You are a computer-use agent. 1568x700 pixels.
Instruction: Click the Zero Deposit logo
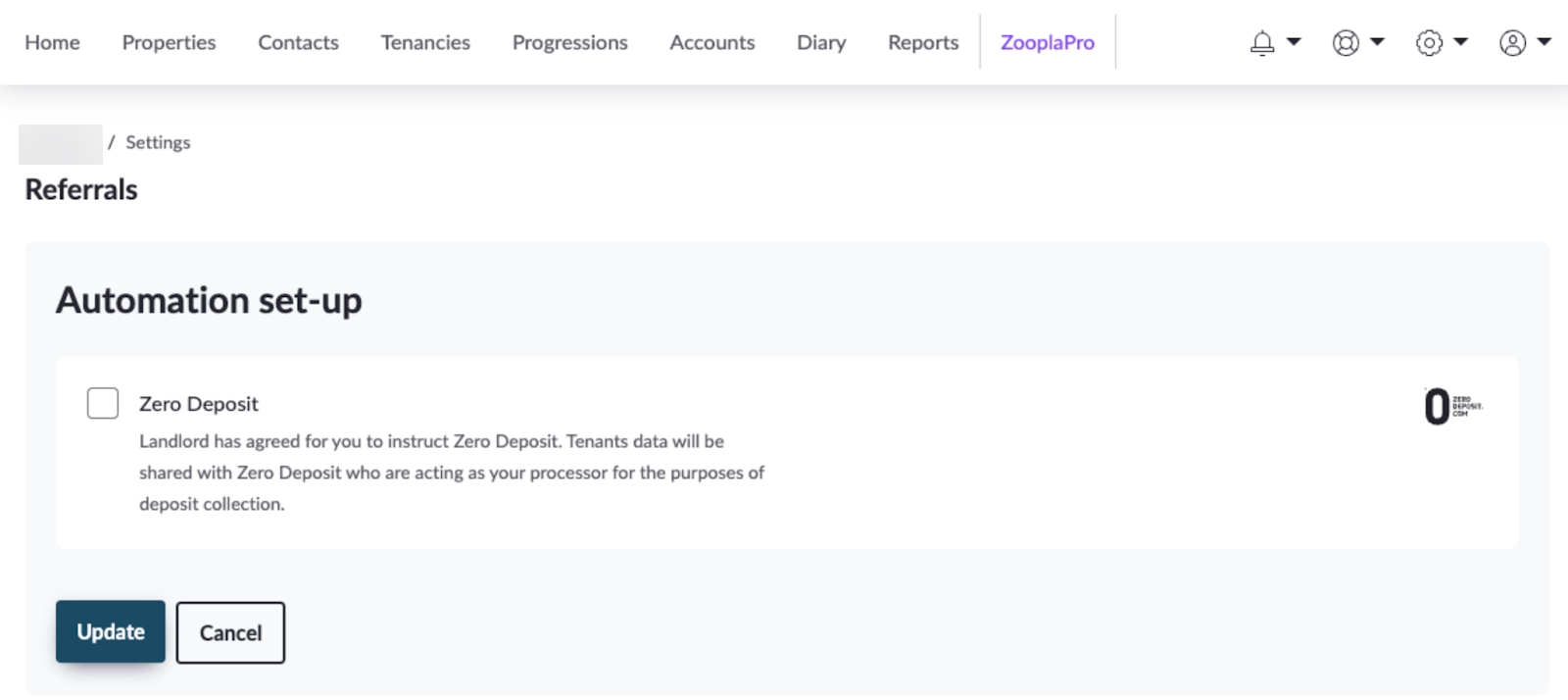(1453, 406)
